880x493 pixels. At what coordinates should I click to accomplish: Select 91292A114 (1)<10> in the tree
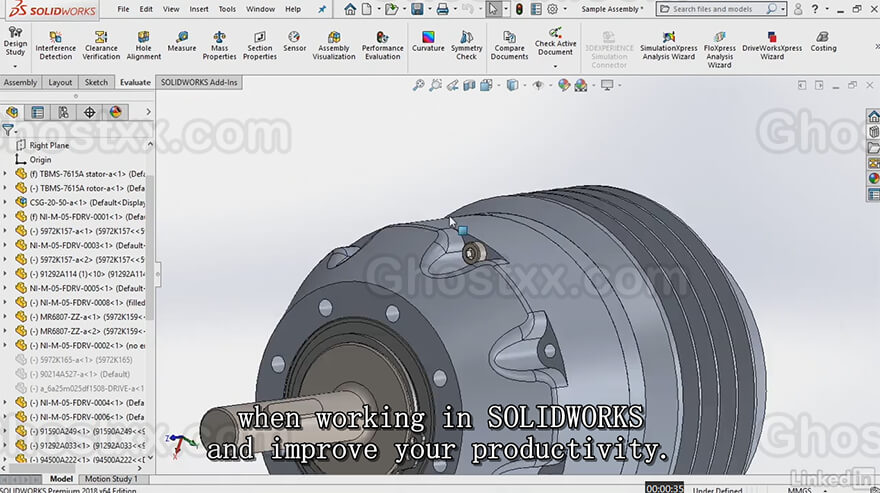pos(87,274)
